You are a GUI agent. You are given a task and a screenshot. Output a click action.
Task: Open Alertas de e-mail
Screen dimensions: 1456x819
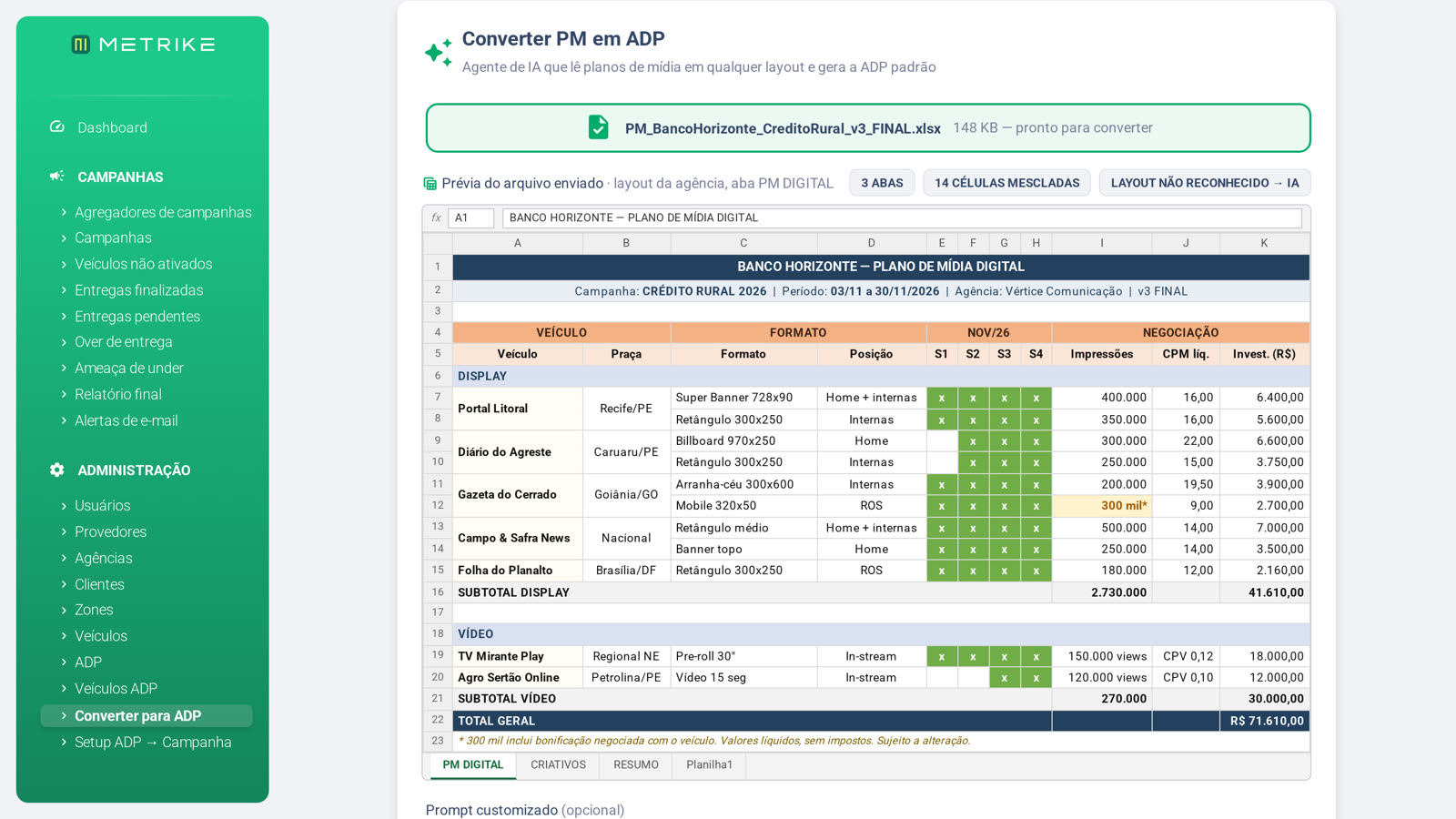126,420
